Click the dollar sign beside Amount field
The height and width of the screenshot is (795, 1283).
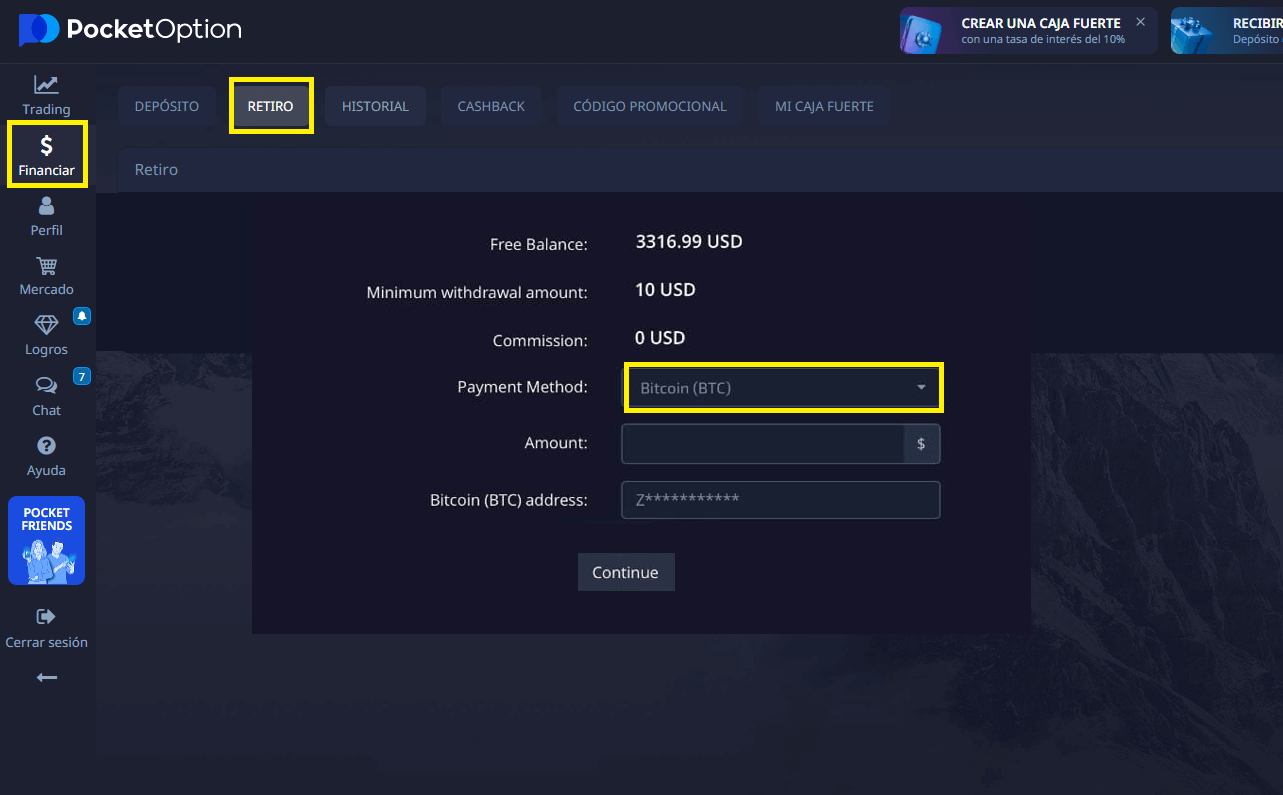click(x=921, y=444)
